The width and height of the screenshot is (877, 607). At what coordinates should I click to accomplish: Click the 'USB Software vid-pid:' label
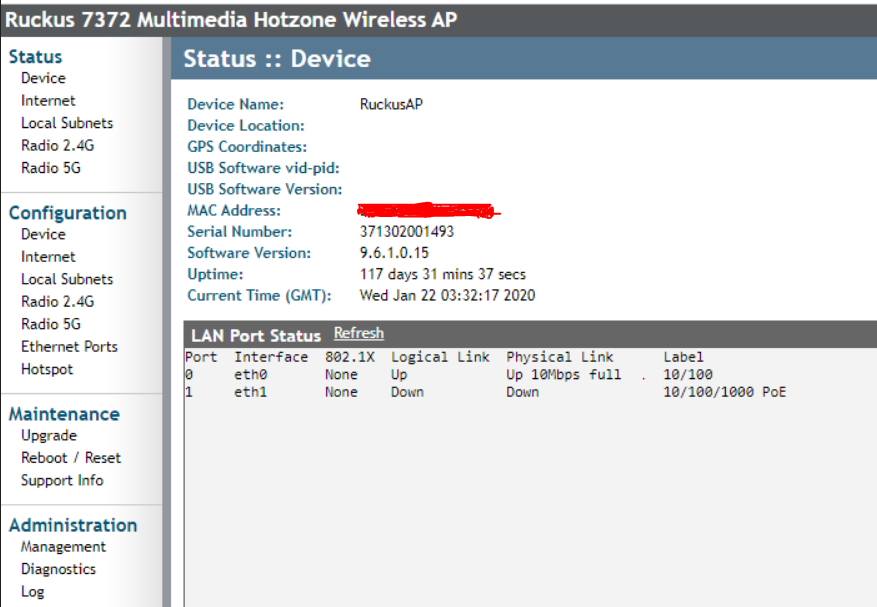[263, 168]
